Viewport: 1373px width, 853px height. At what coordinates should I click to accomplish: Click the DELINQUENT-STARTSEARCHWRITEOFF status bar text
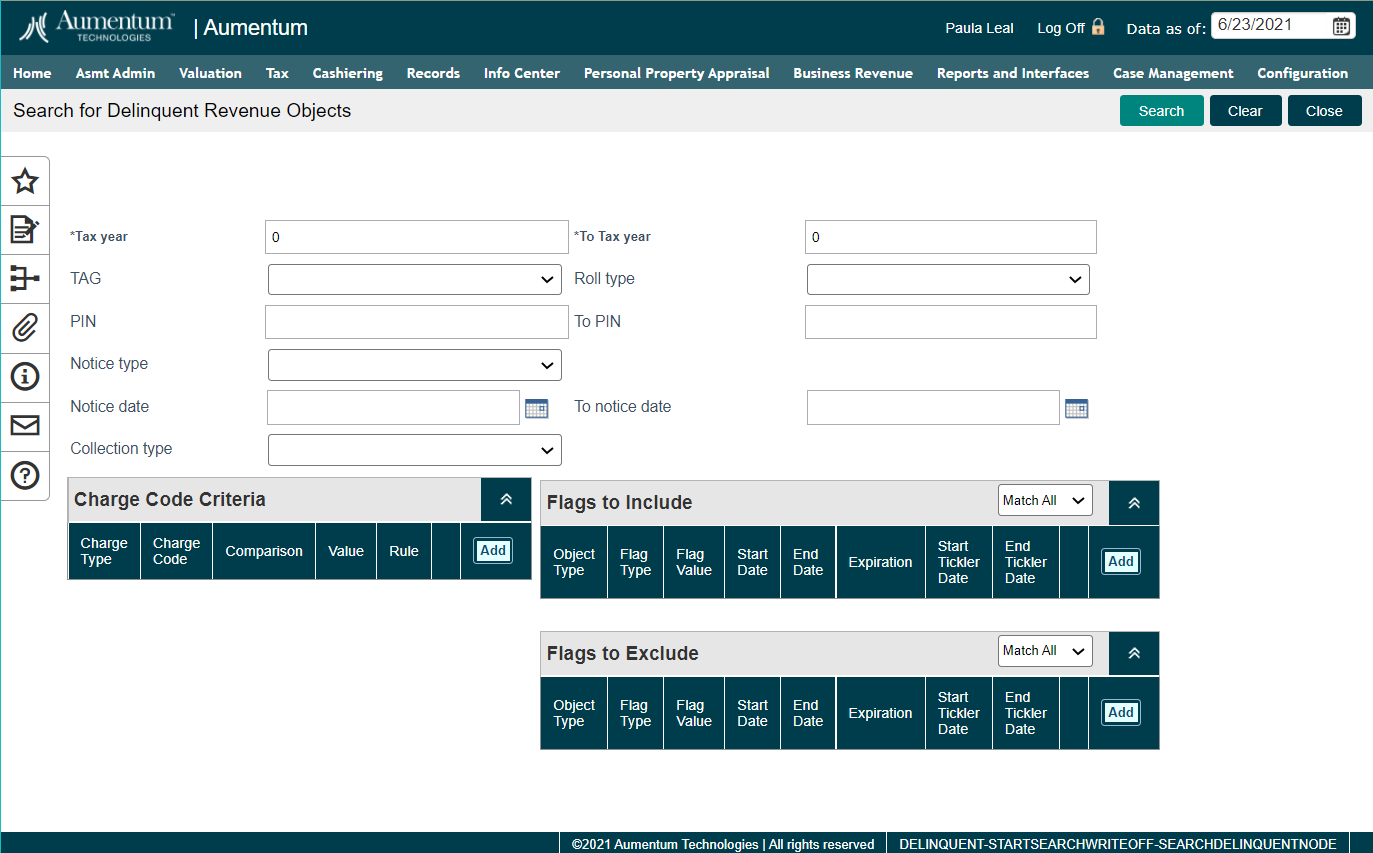point(1118,844)
